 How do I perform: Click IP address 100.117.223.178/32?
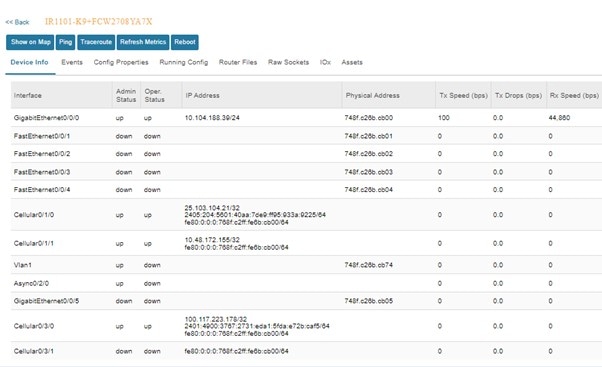215,319
